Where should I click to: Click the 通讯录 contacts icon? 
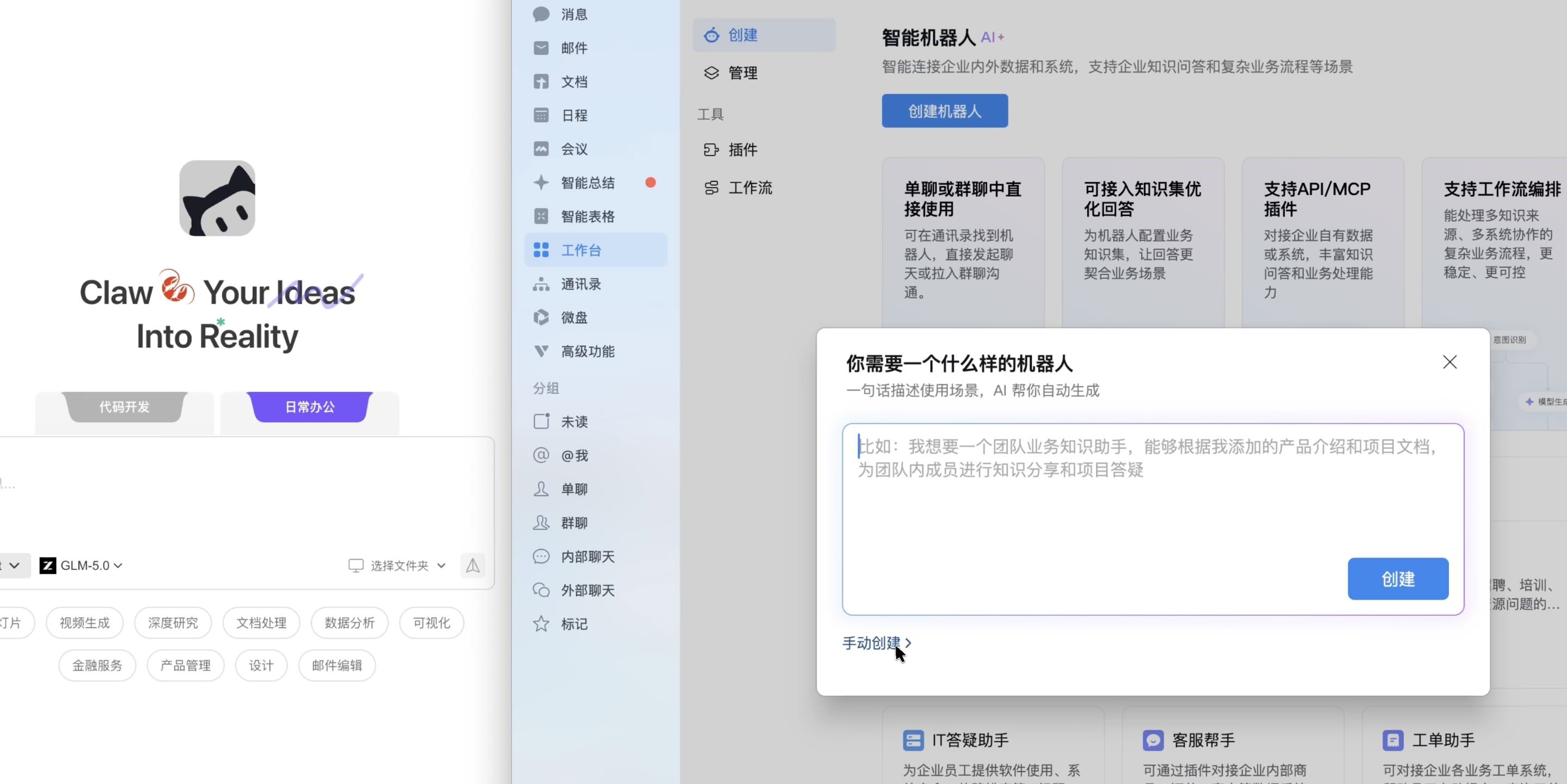[x=541, y=284]
